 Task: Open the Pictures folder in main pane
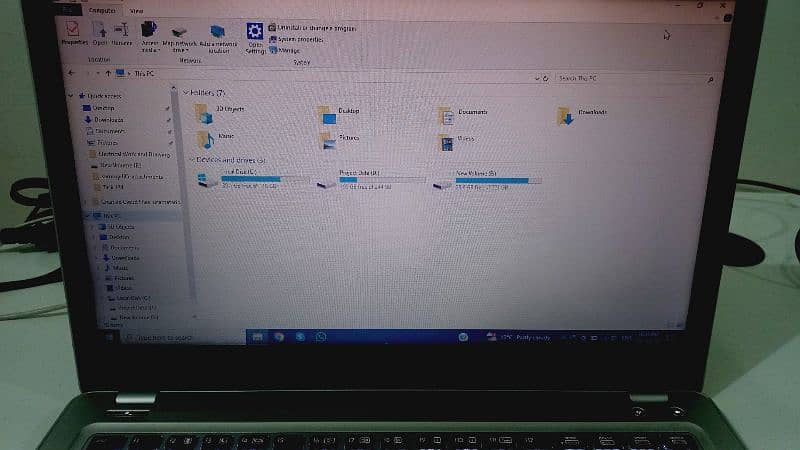[x=327, y=140]
